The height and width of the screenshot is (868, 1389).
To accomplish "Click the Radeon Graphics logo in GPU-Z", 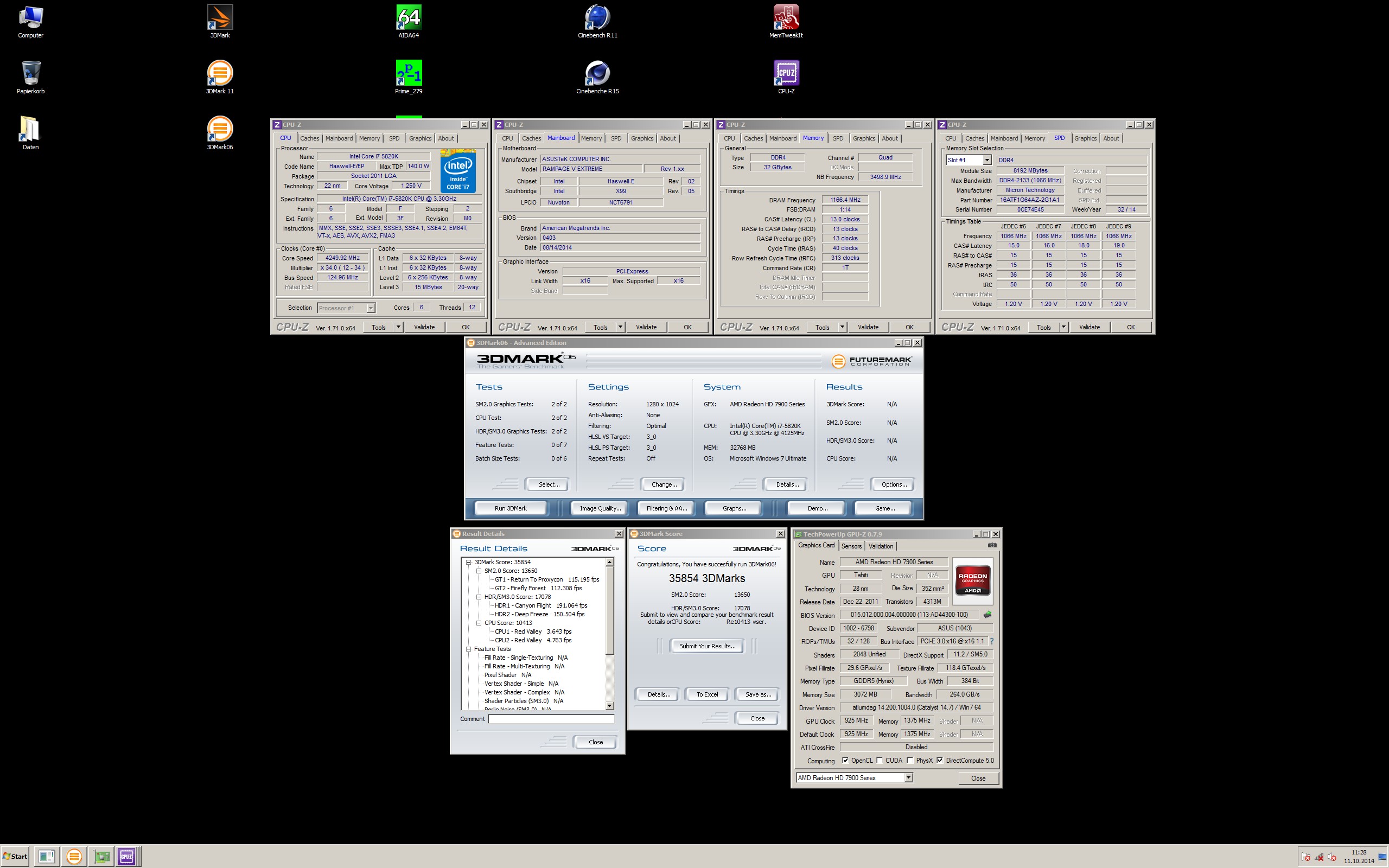I will [972, 582].
